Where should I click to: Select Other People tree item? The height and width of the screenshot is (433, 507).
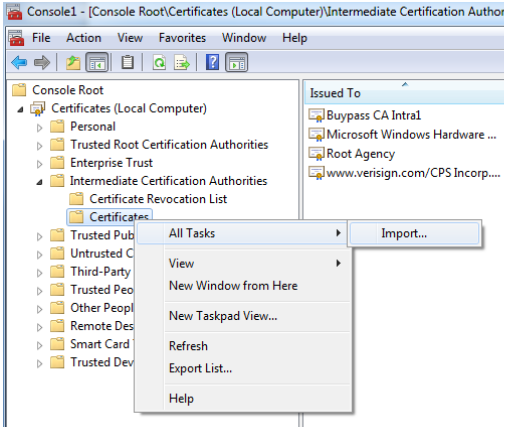coord(92,308)
